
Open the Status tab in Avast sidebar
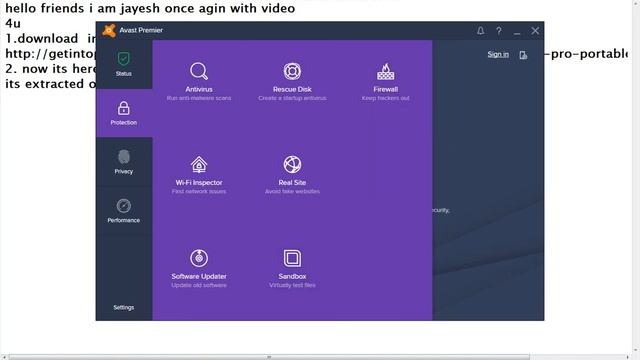pos(124,64)
